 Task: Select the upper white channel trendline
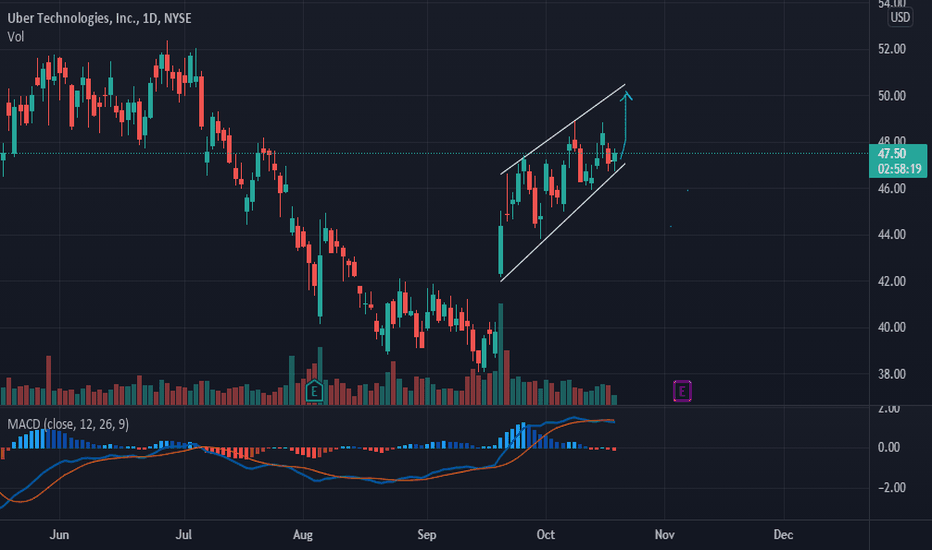point(563,130)
